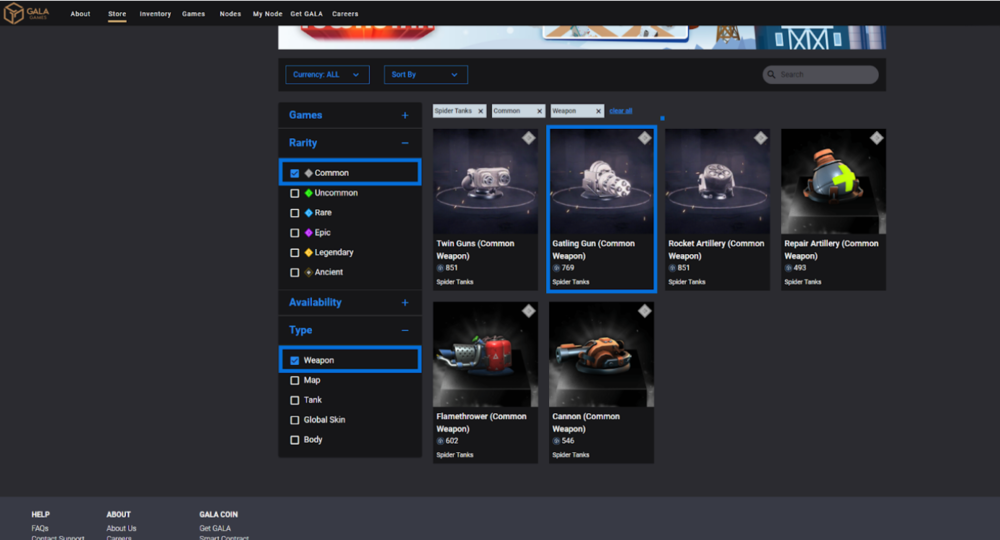Open My Node page
The height and width of the screenshot is (540, 1000).
click(x=267, y=13)
